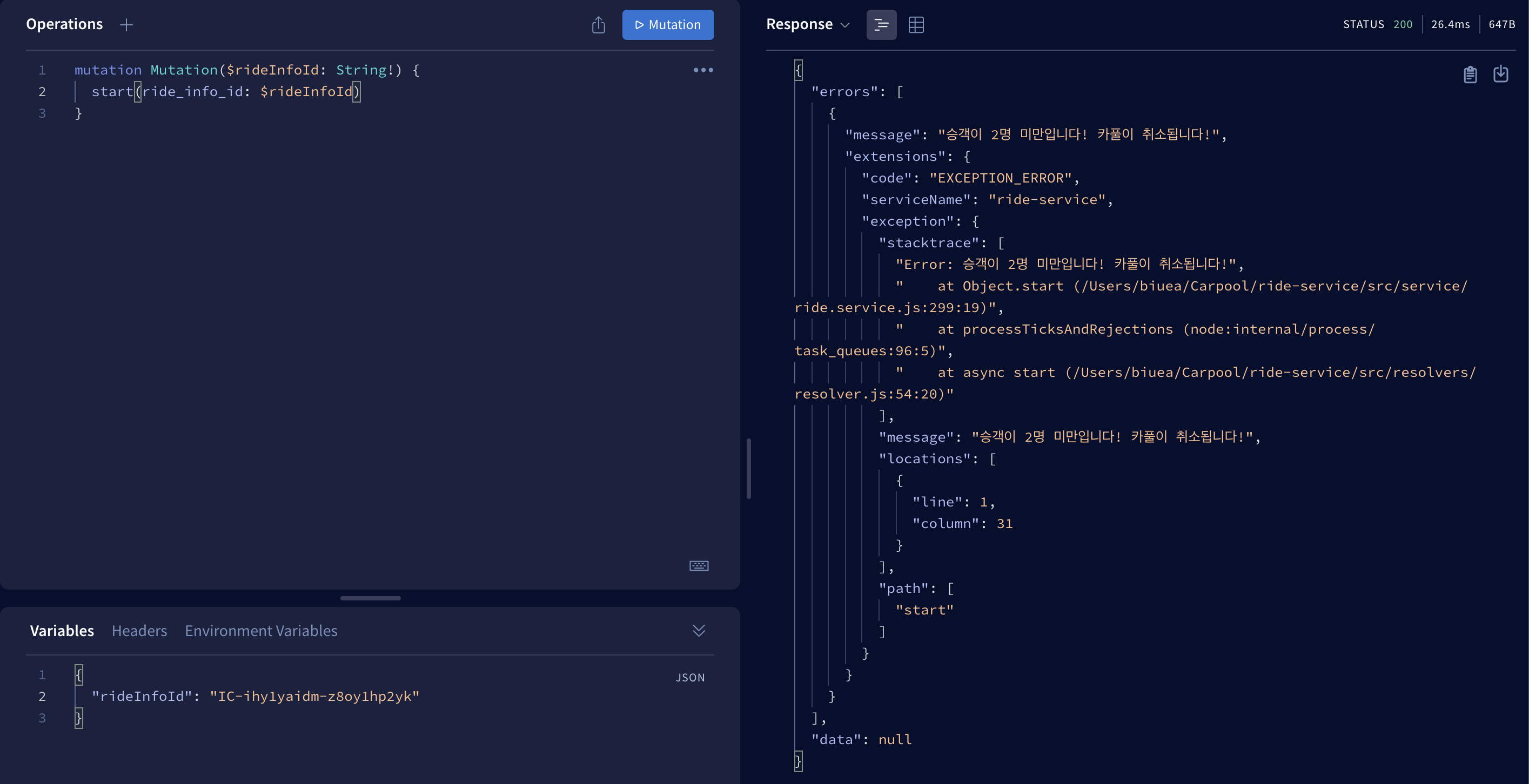Click the horizontal panel resize handle

pos(371,598)
